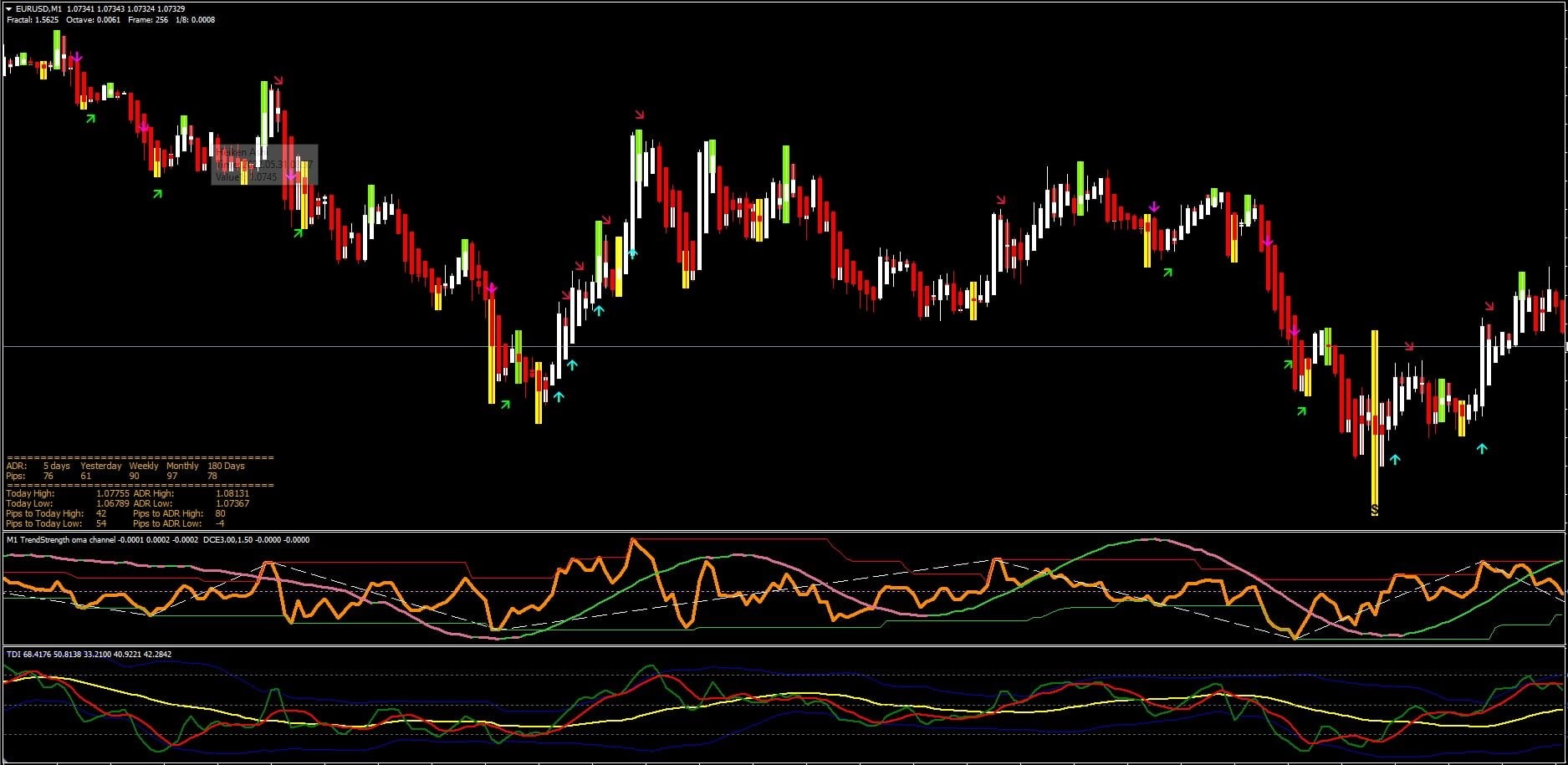The height and width of the screenshot is (765, 1568).
Task: Click the 180 Days column header
Action: (x=226, y=466)
